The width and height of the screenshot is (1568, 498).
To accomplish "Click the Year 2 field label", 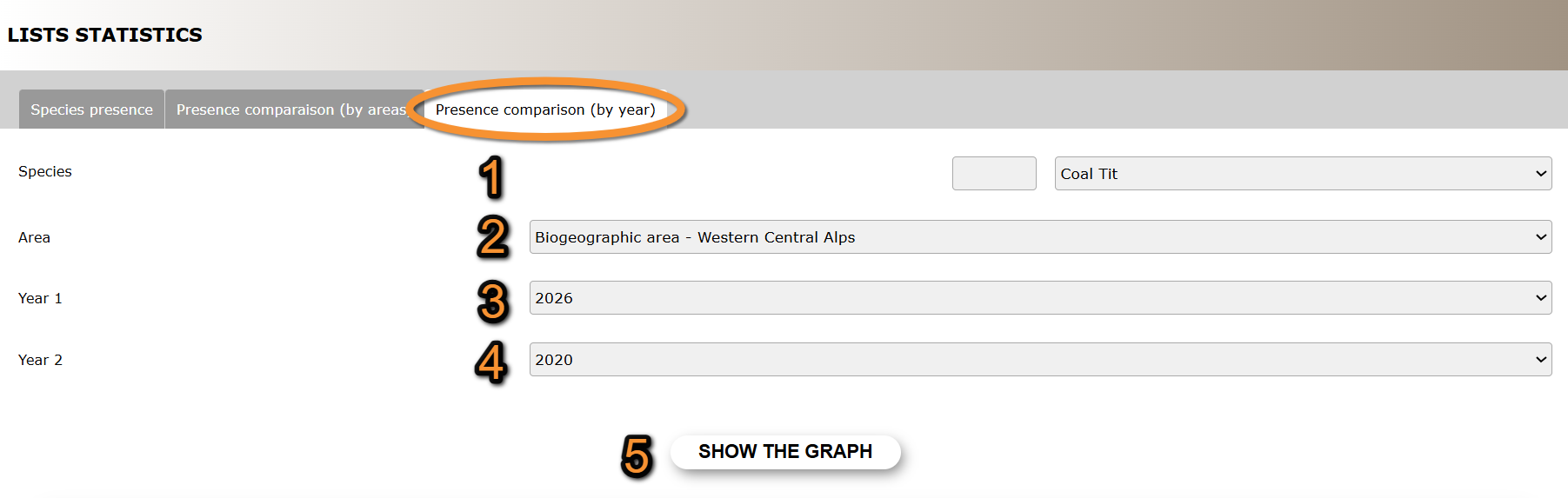I will point(40,361).
